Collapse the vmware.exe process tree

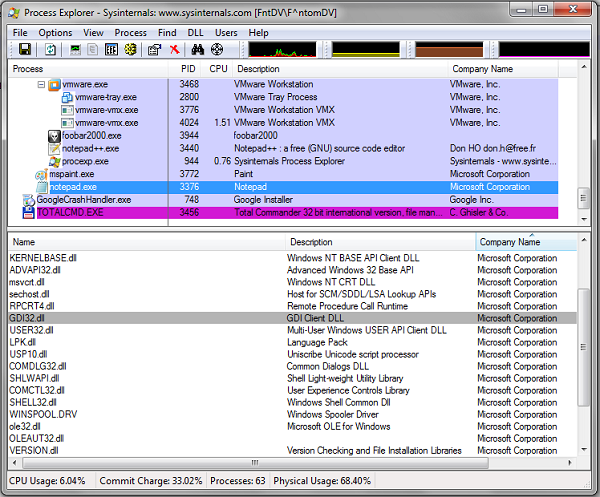[41, 85]
